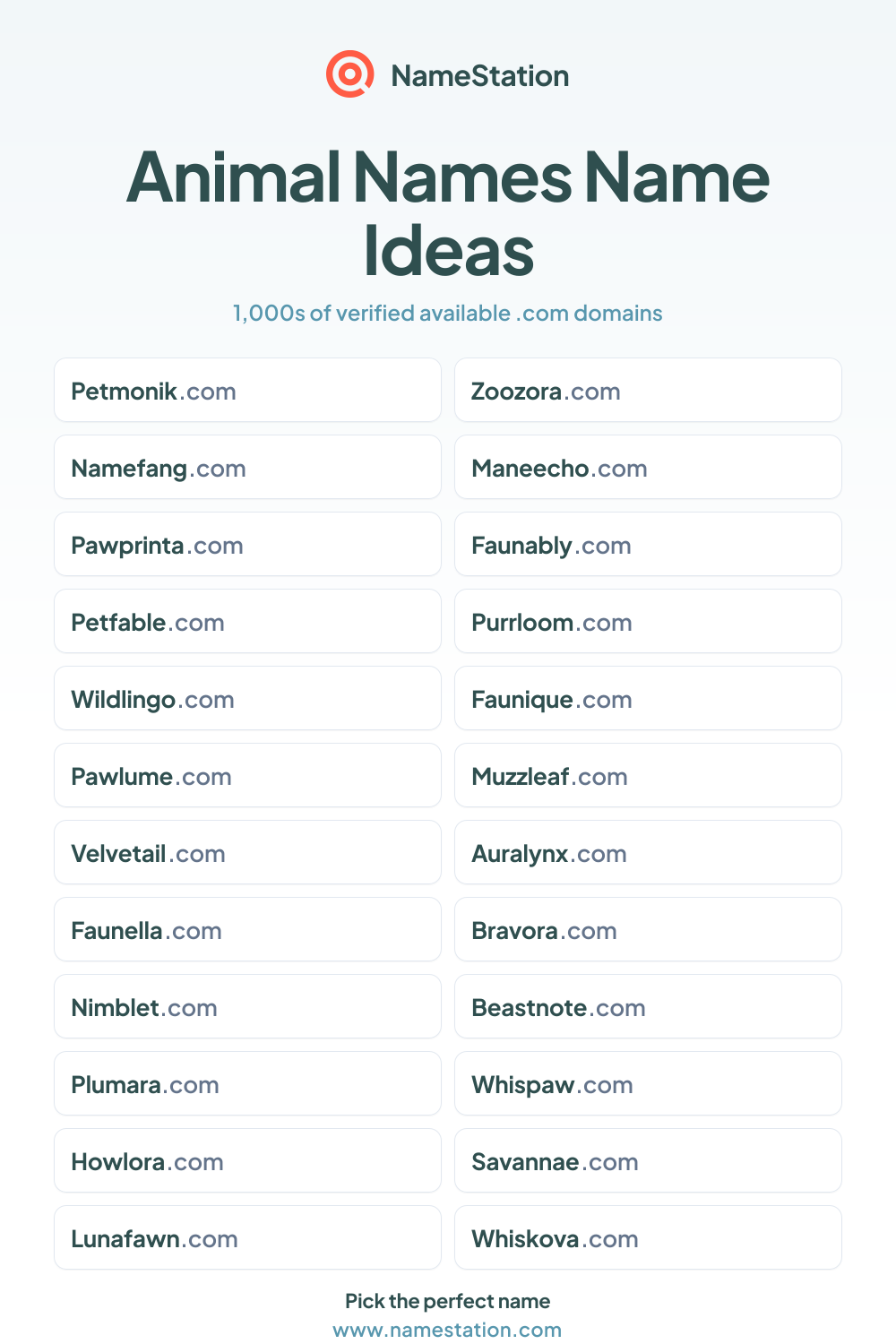Select the Whiskova.com domain card
Image resolution: width=896 pixels, height=1344 pixels.
coord(648,1237)
